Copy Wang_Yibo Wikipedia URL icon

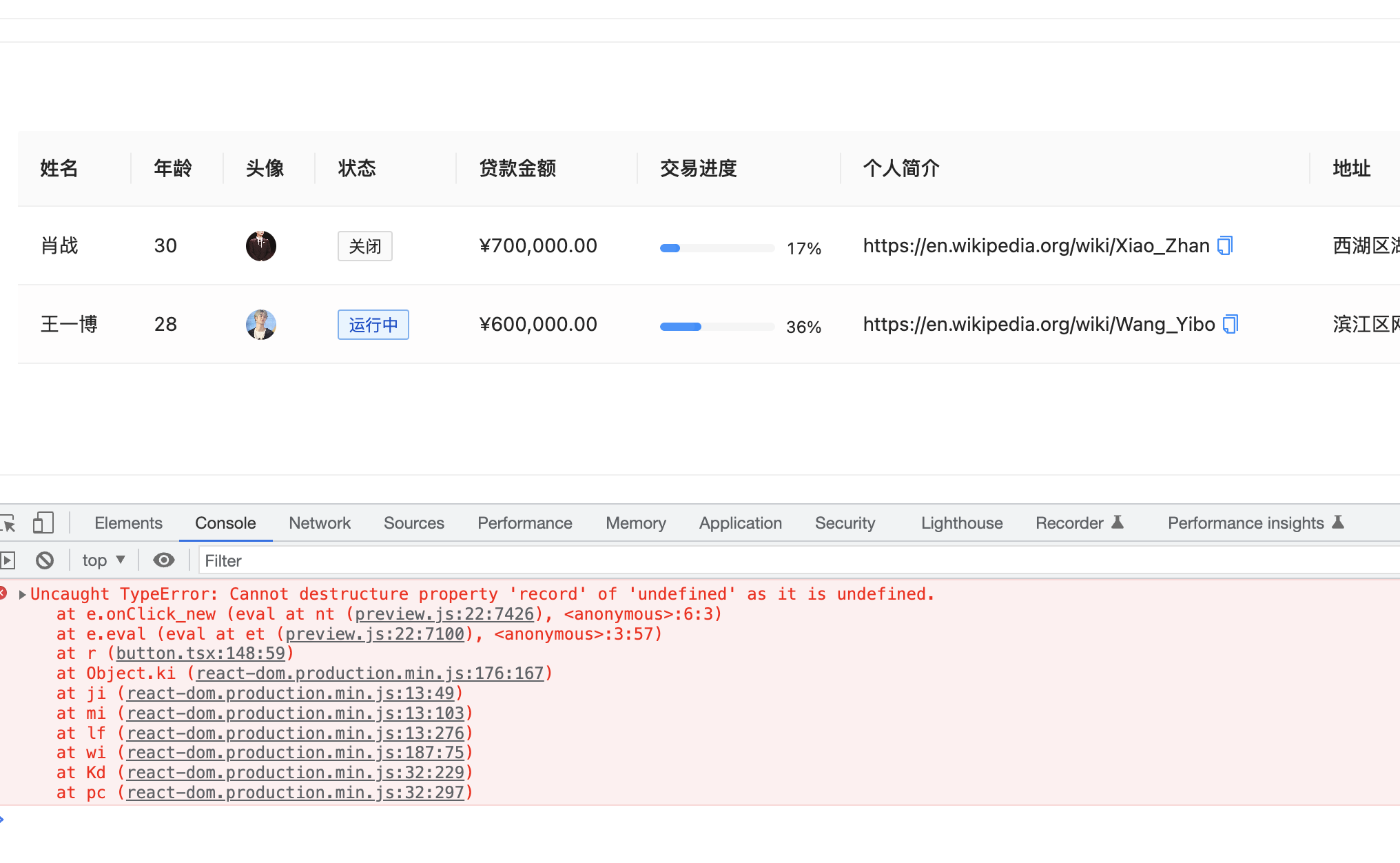(x=1231, y=324)
